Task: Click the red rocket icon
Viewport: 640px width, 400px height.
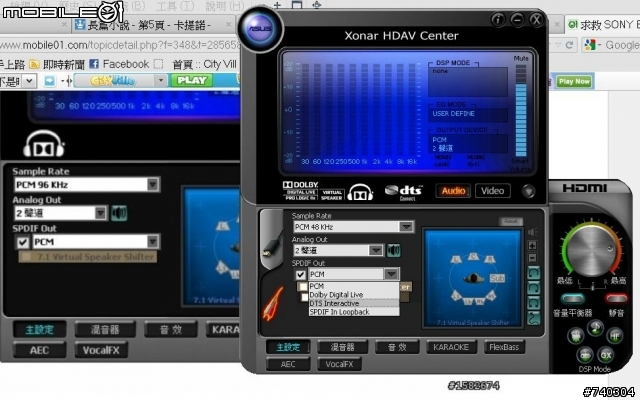Action: [272, 303]
